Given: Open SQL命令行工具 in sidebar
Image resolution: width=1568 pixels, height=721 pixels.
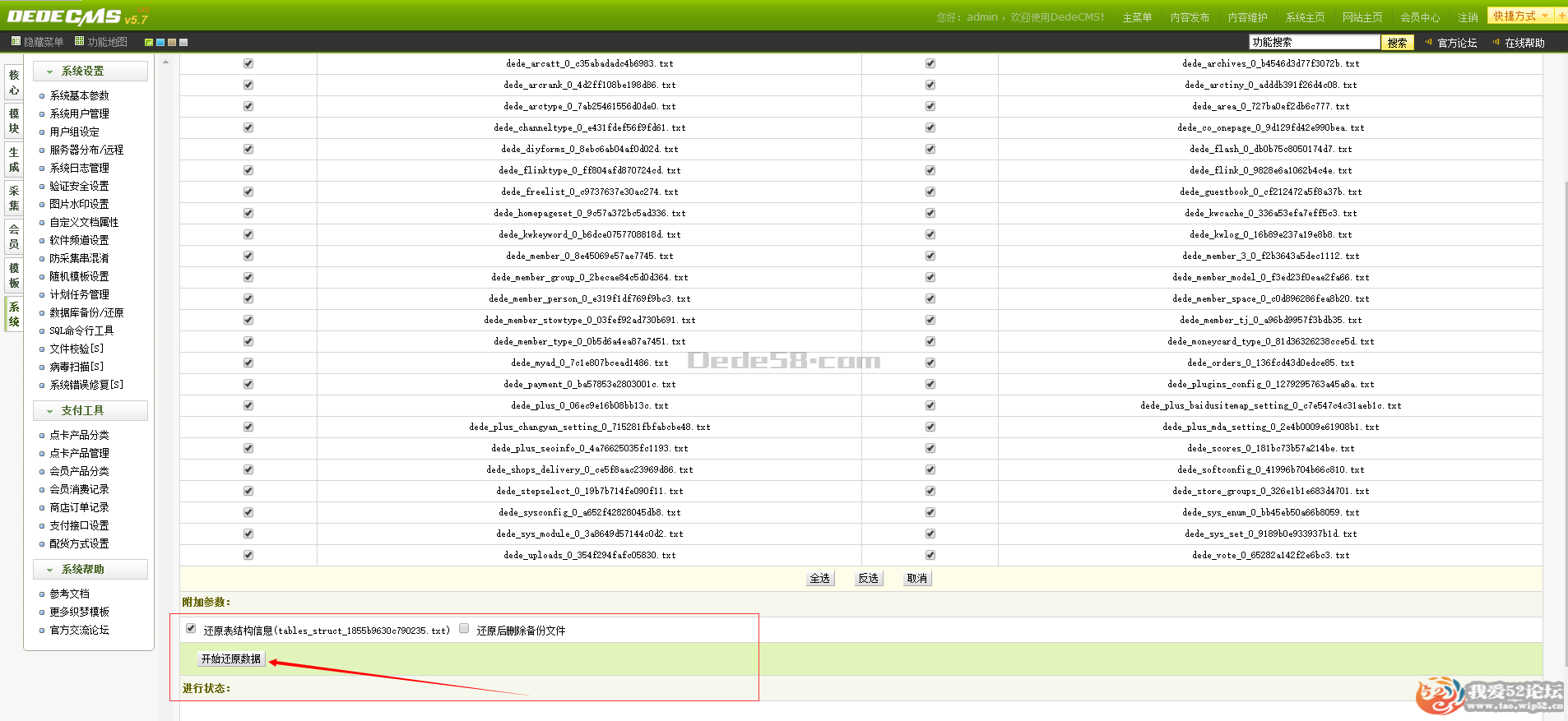Looking at the screenshot, I should (x=81, y=331).
